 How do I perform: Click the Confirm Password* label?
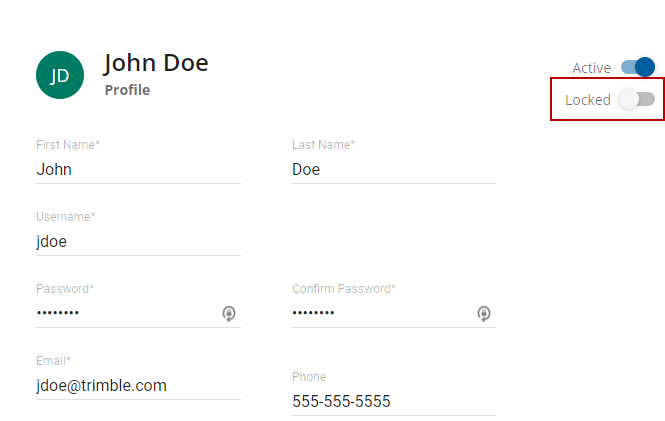[343, 289]
